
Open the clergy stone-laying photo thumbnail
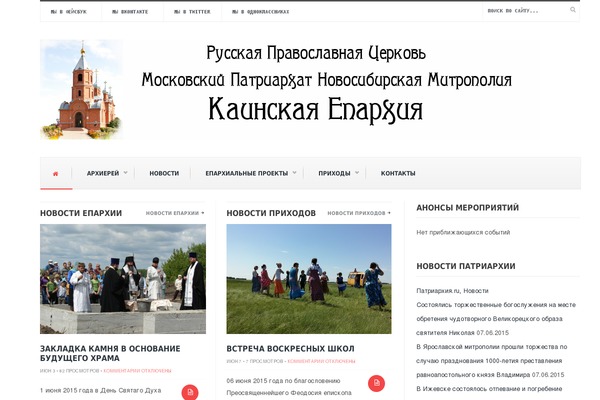(123, 279)
